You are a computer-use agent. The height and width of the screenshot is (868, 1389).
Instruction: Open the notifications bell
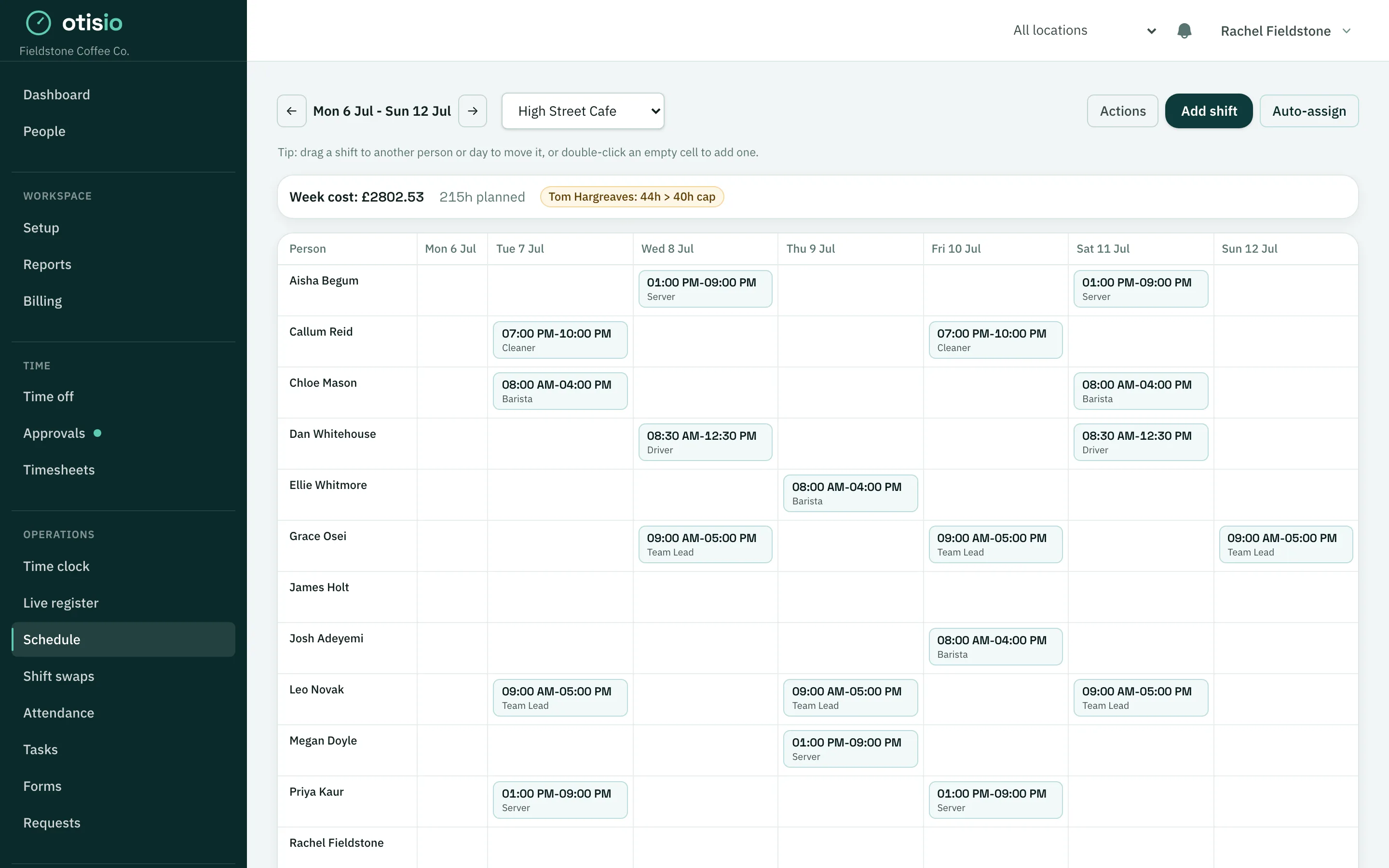pos(1184,30)
